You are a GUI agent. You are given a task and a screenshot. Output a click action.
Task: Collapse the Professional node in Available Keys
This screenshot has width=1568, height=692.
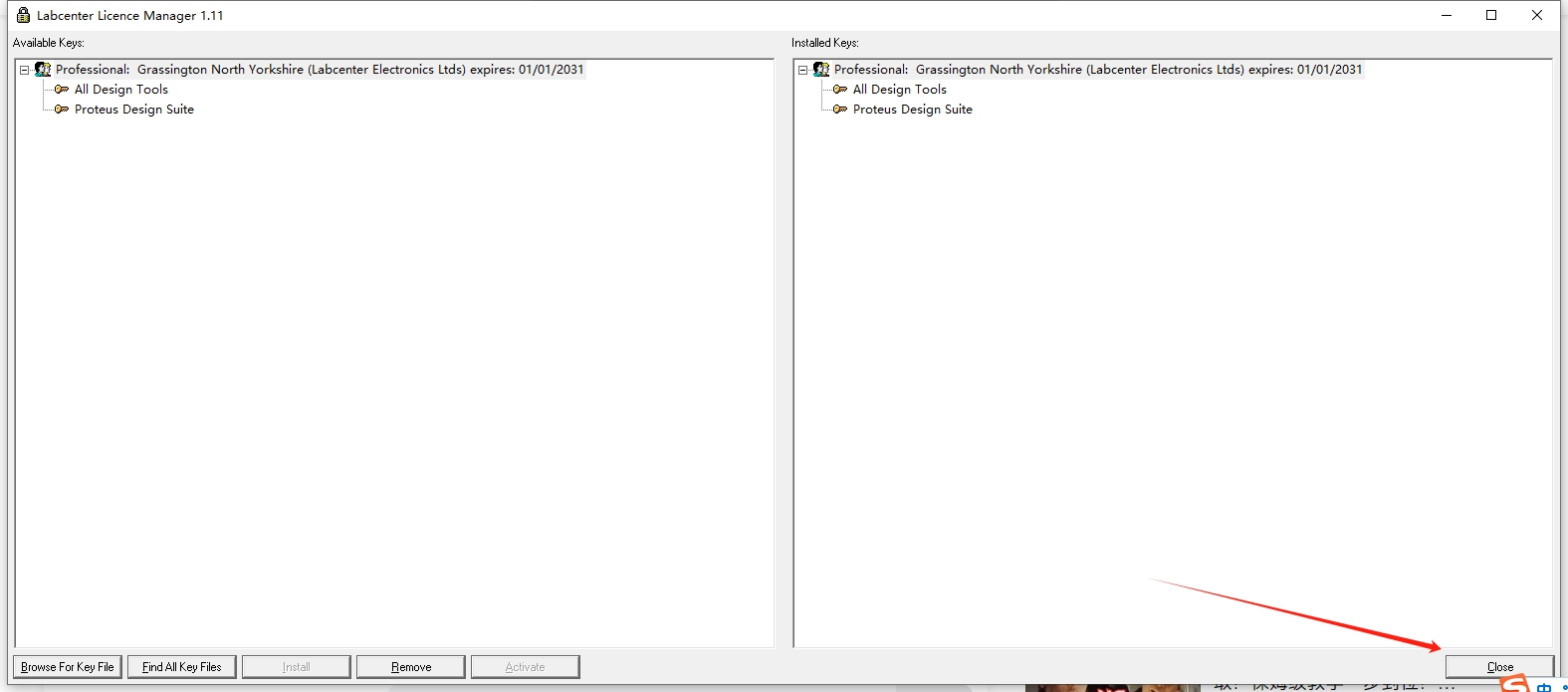tap(25, 70)
